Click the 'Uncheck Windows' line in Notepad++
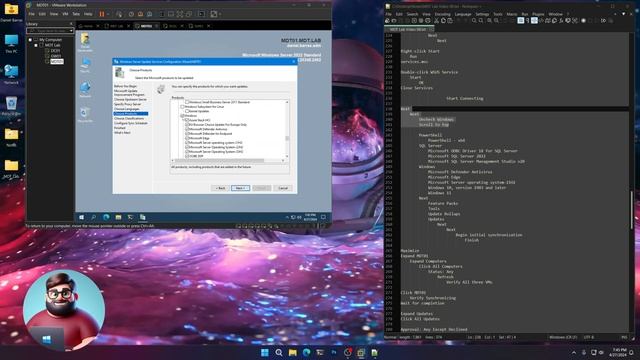This screenshot has height=360, width=640. pos(436,119)
